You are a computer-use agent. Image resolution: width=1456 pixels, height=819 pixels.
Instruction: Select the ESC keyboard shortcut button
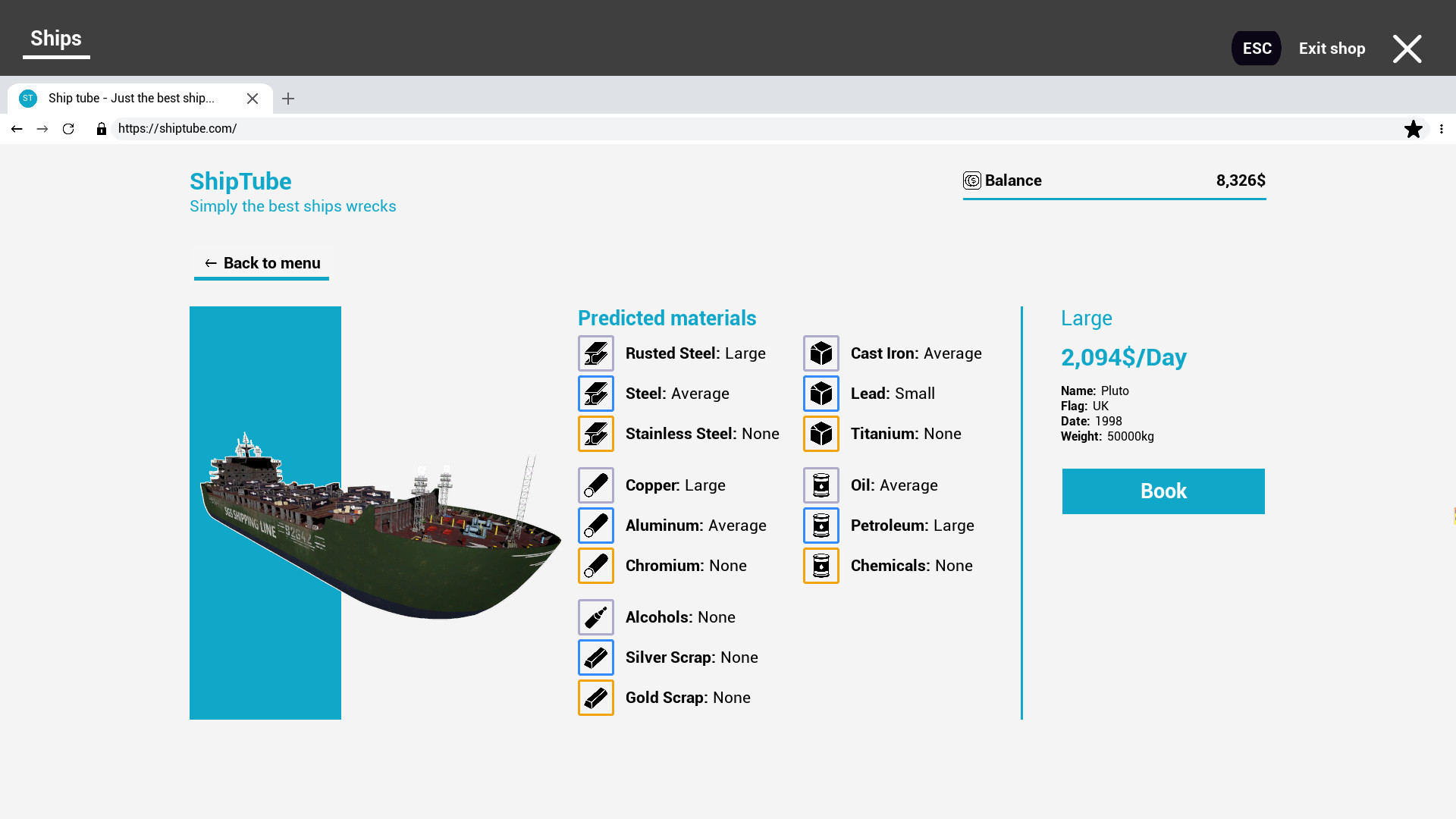pos(1257,48)
